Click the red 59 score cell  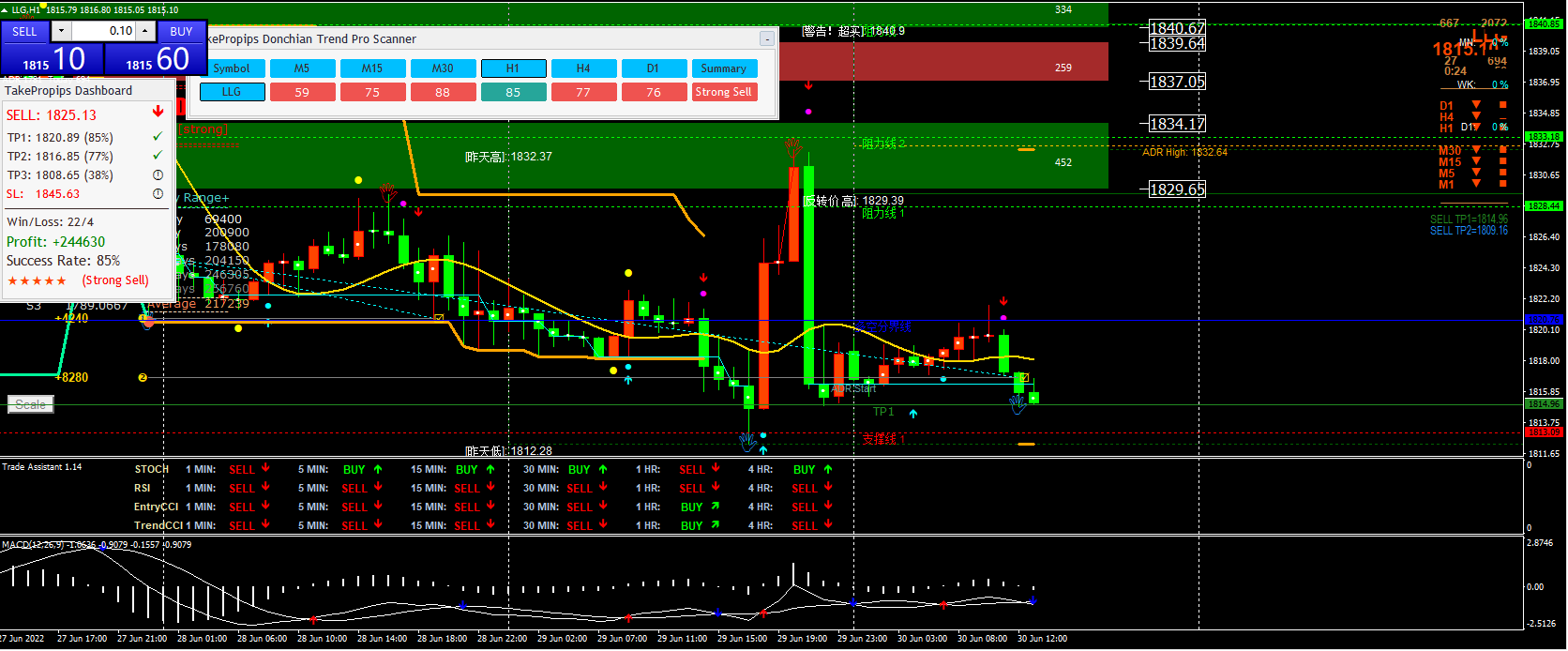(x=302, y=92)
